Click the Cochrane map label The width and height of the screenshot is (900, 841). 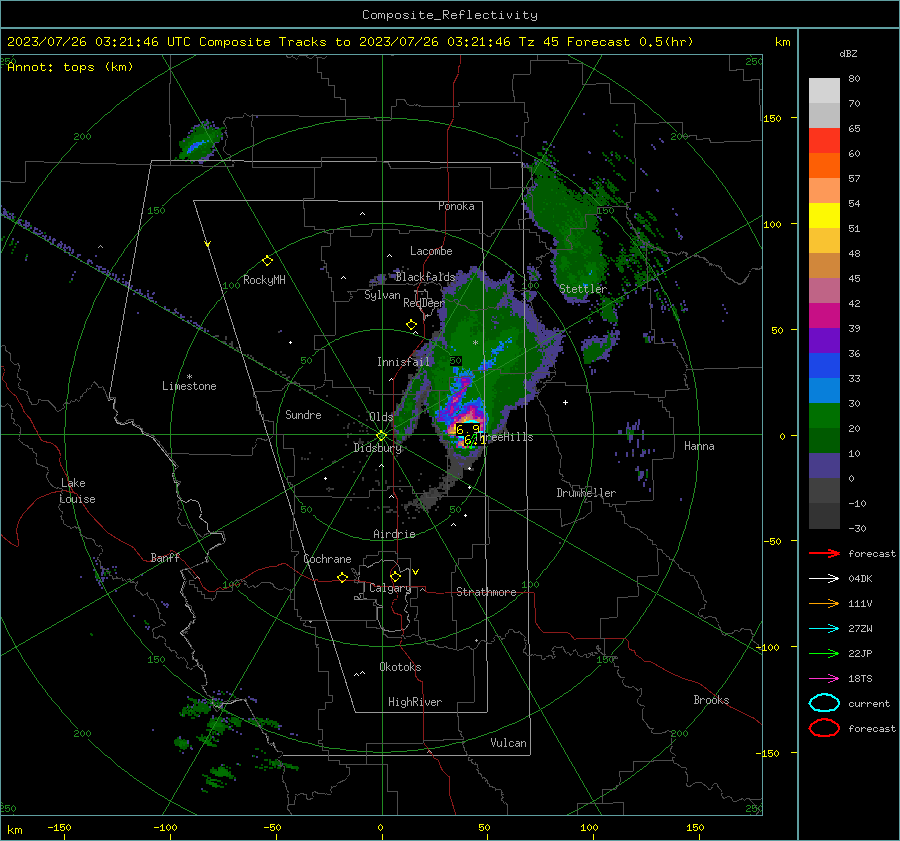pos(327,559)
